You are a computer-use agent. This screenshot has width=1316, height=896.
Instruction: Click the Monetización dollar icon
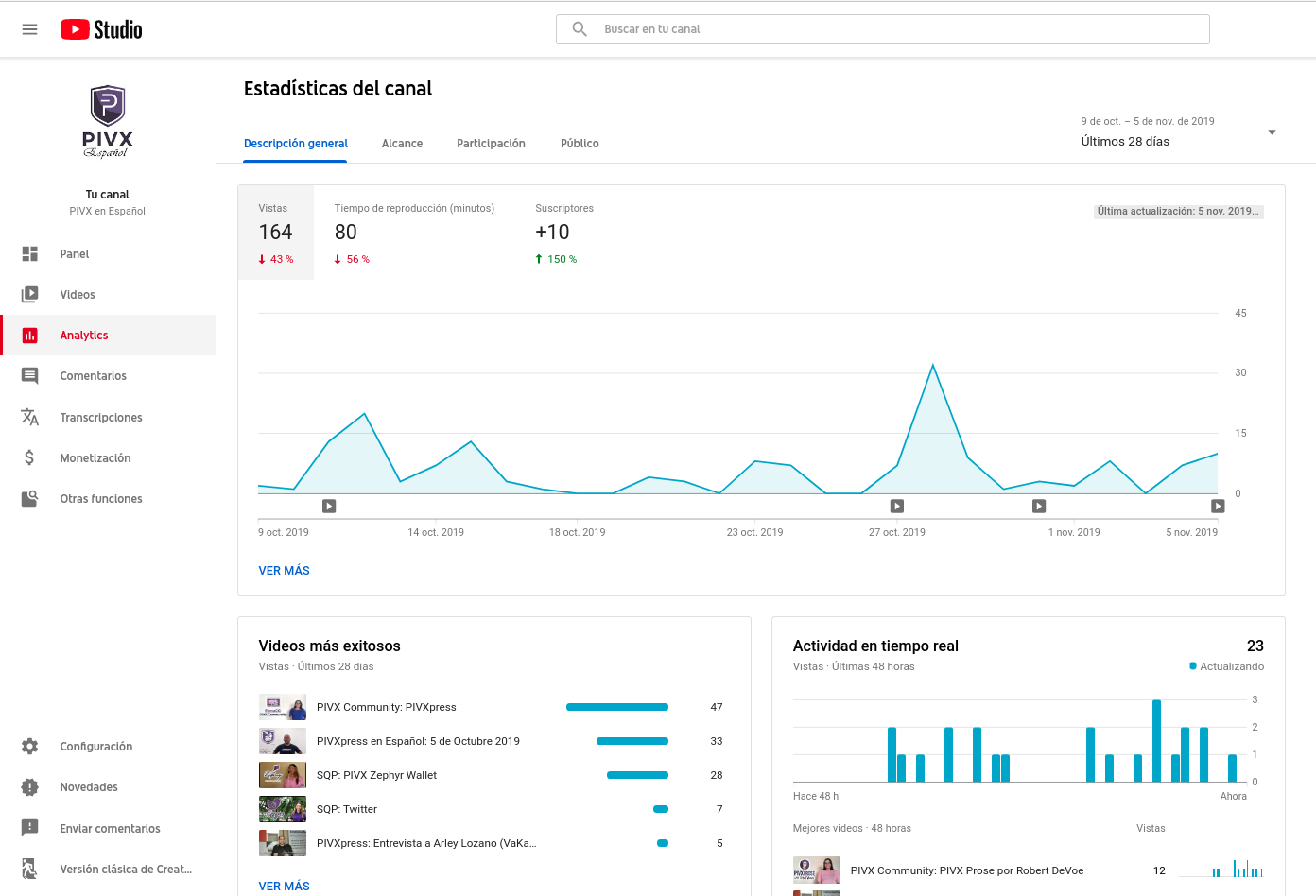pyautogui.click(x=30, y=457)
